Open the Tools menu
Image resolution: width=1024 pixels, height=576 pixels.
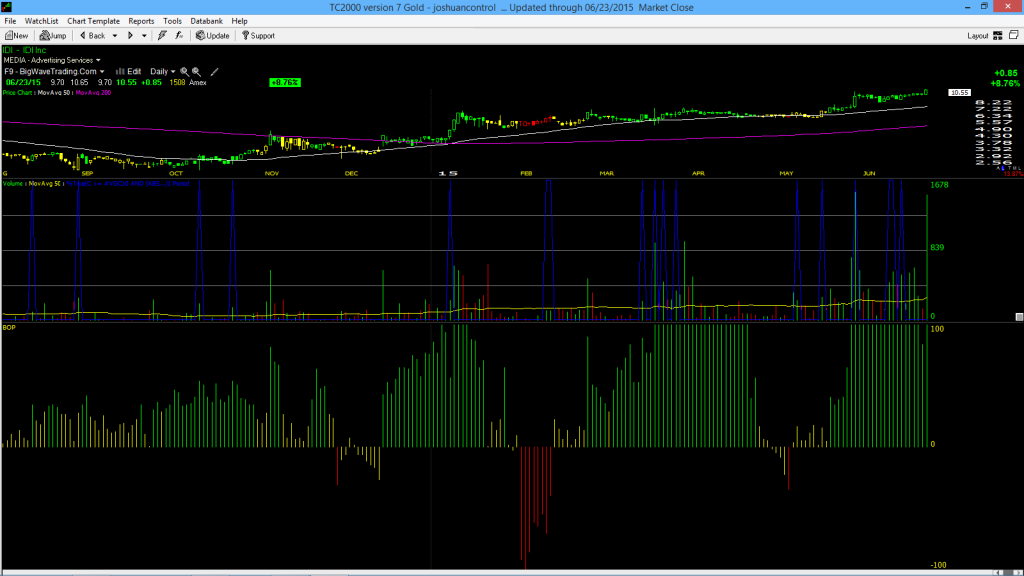[172, 21]
